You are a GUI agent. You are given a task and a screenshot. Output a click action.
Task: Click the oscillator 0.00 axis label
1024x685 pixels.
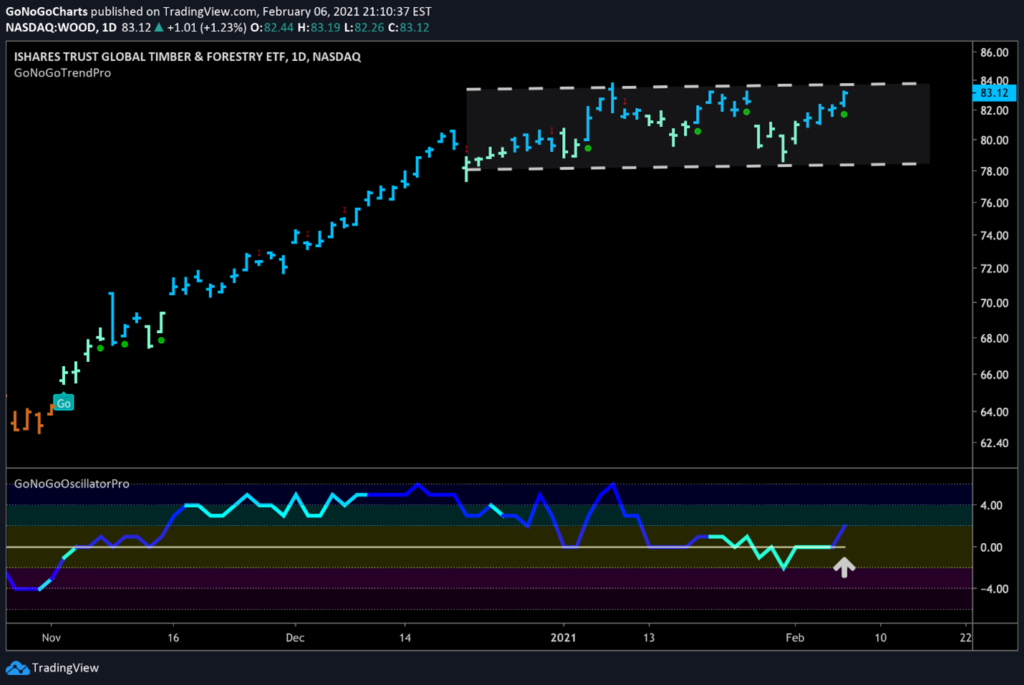[x=991, y=547]
